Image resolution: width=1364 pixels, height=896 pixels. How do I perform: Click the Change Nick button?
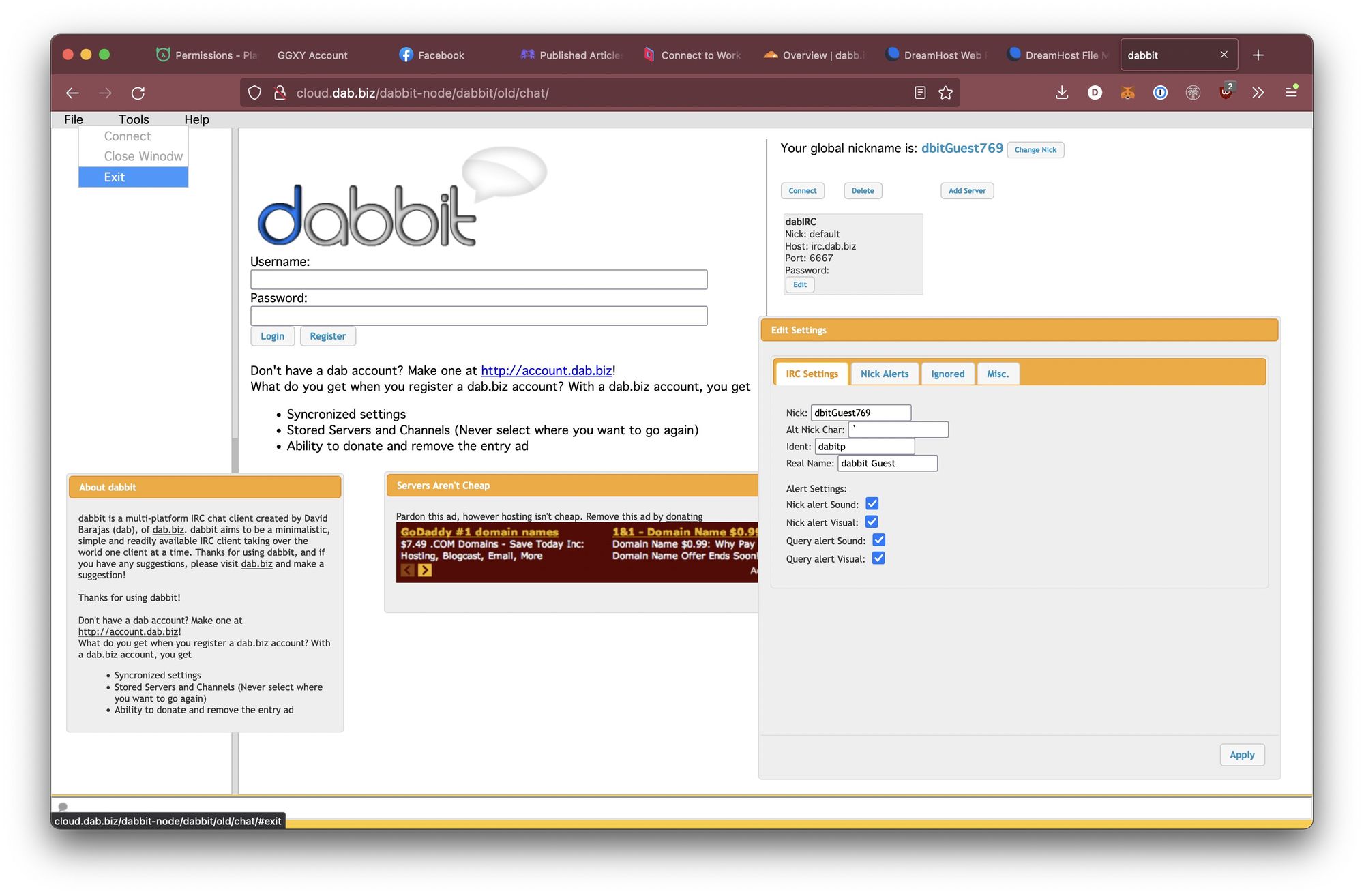(x=1035, y=150)
